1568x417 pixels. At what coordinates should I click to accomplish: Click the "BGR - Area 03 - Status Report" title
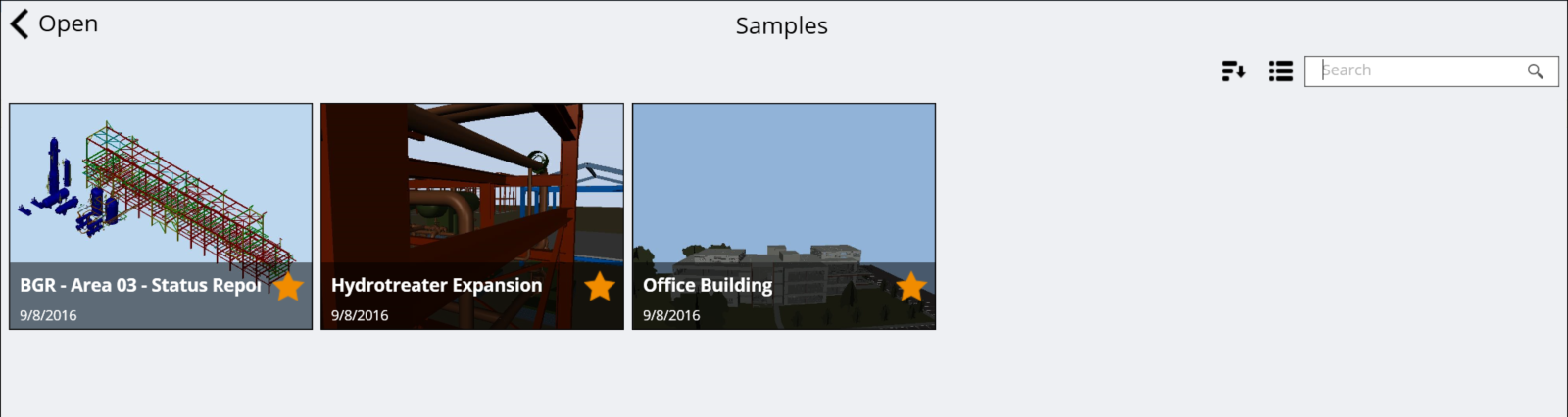pos(141,285)
